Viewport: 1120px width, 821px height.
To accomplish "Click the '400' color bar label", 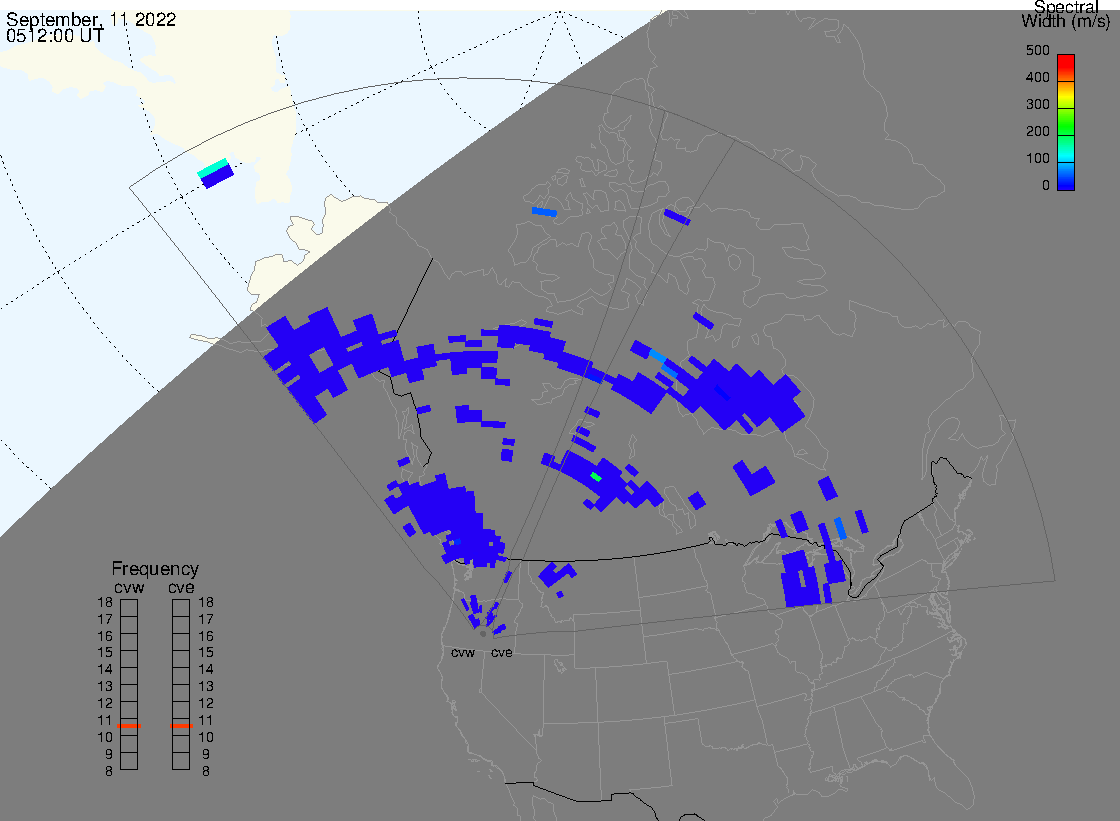I will 1037,77.
